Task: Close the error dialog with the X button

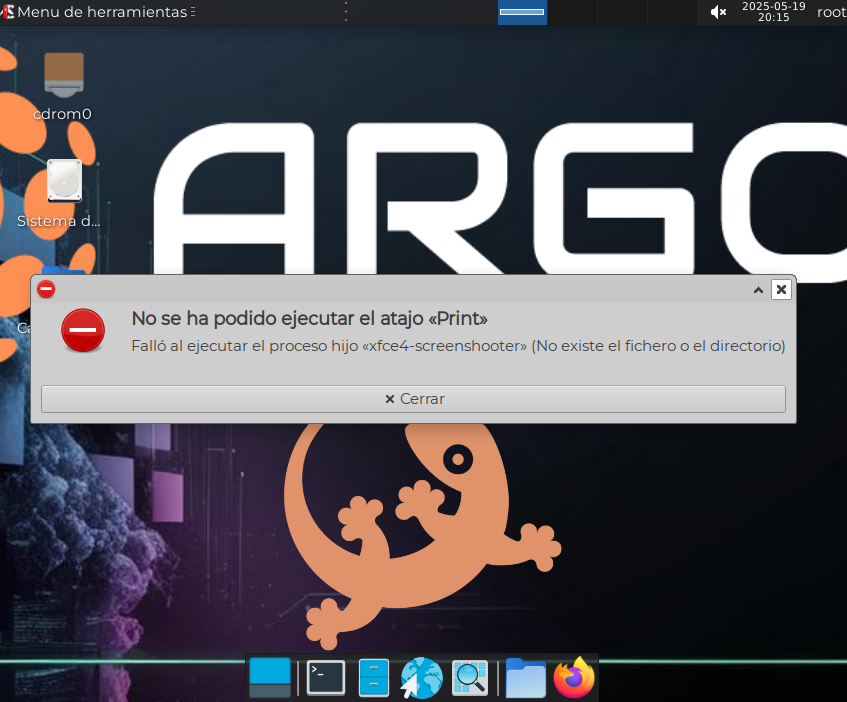Action: (x=781, y=290)
